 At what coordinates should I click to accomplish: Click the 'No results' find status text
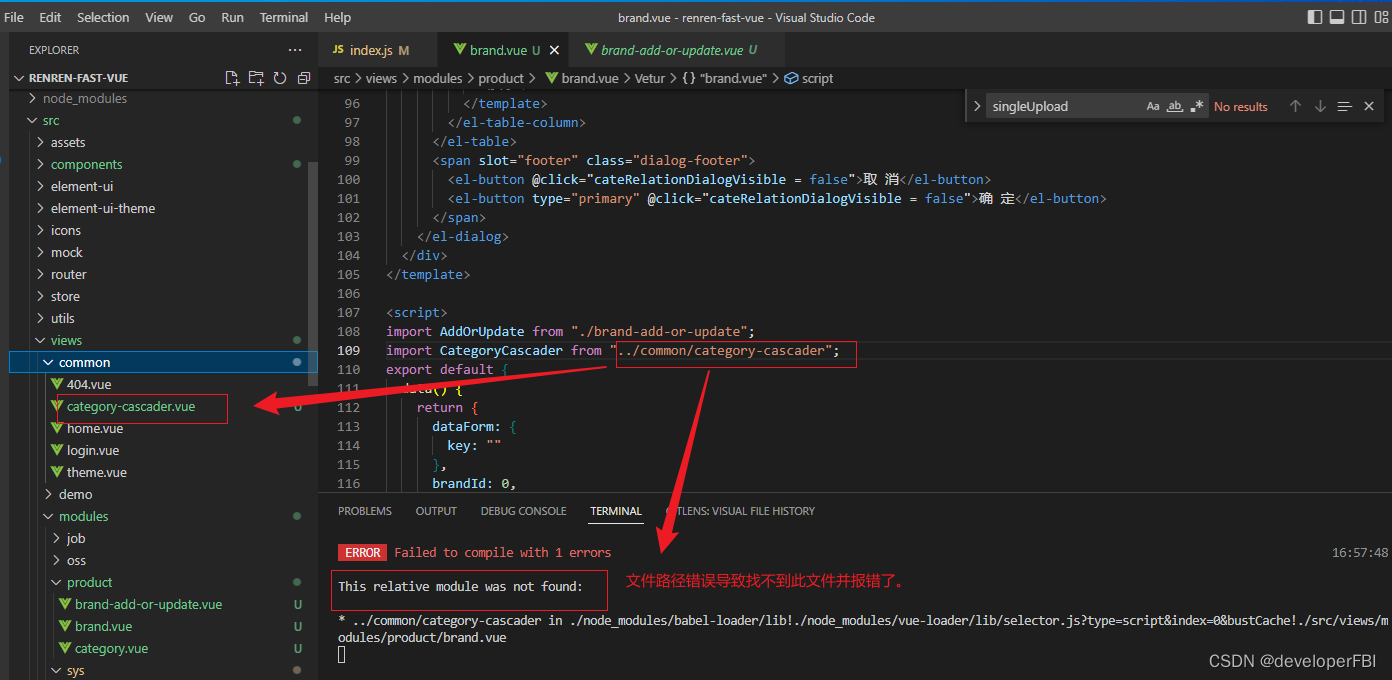1240,106
